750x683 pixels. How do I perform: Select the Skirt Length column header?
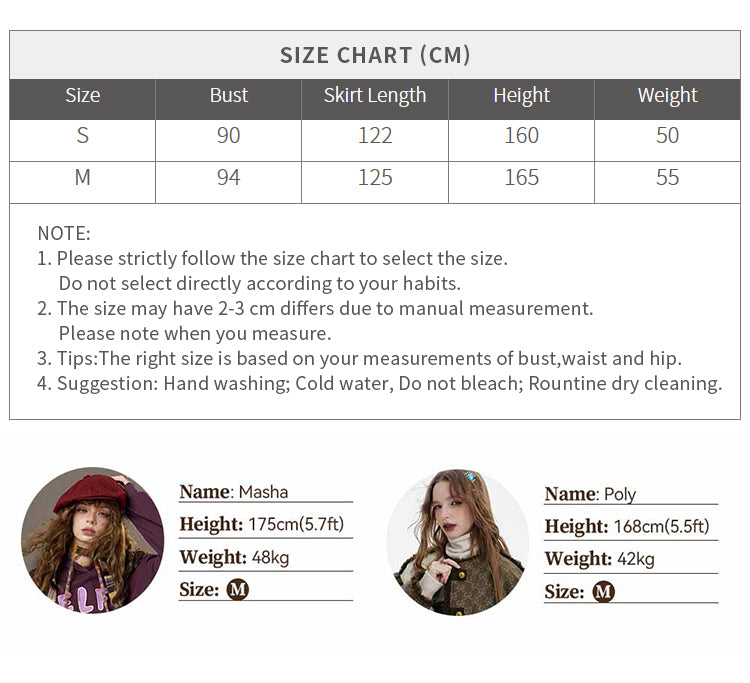[375, 95]
